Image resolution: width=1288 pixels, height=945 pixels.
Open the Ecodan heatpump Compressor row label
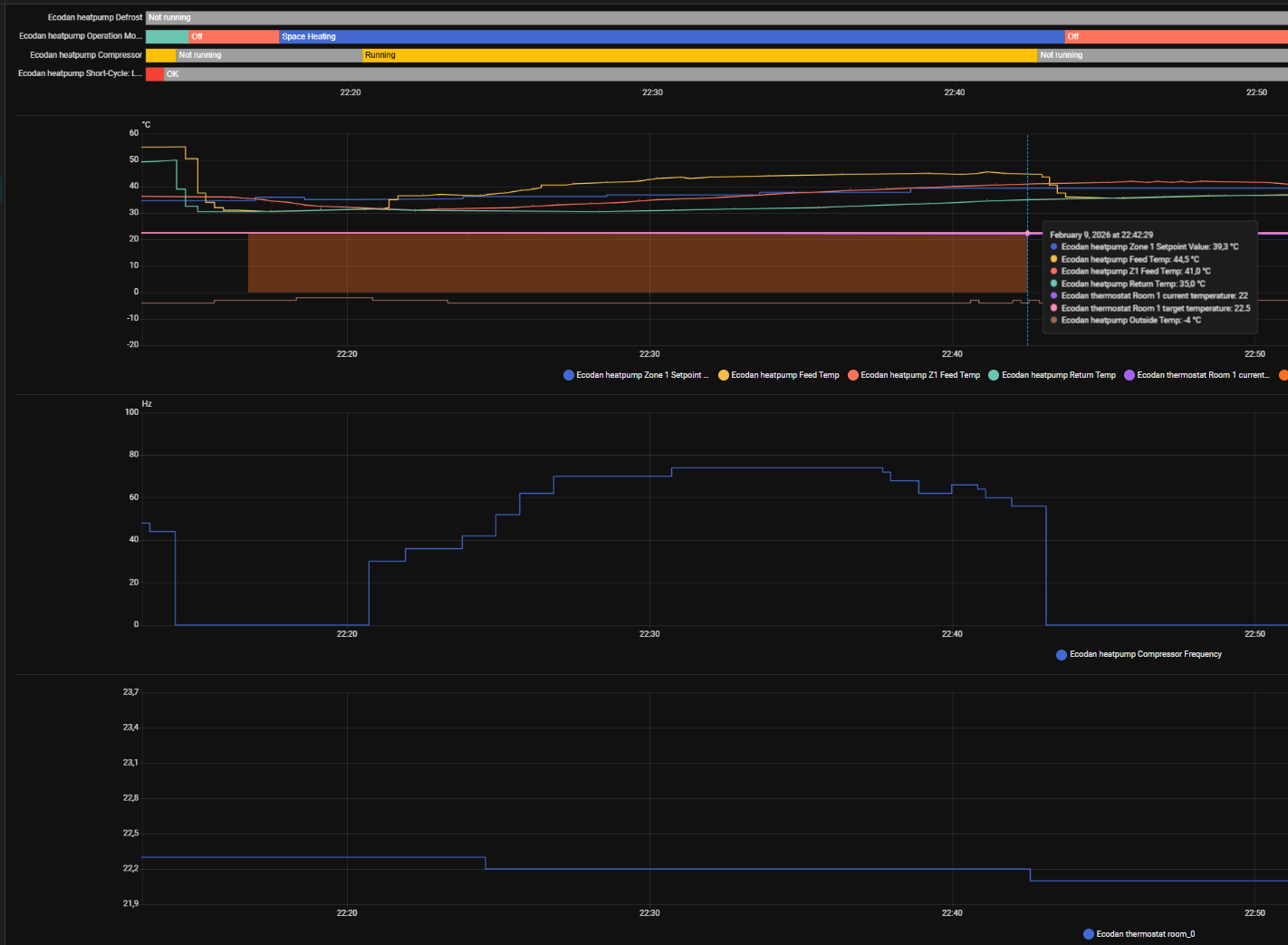[86, 55]
